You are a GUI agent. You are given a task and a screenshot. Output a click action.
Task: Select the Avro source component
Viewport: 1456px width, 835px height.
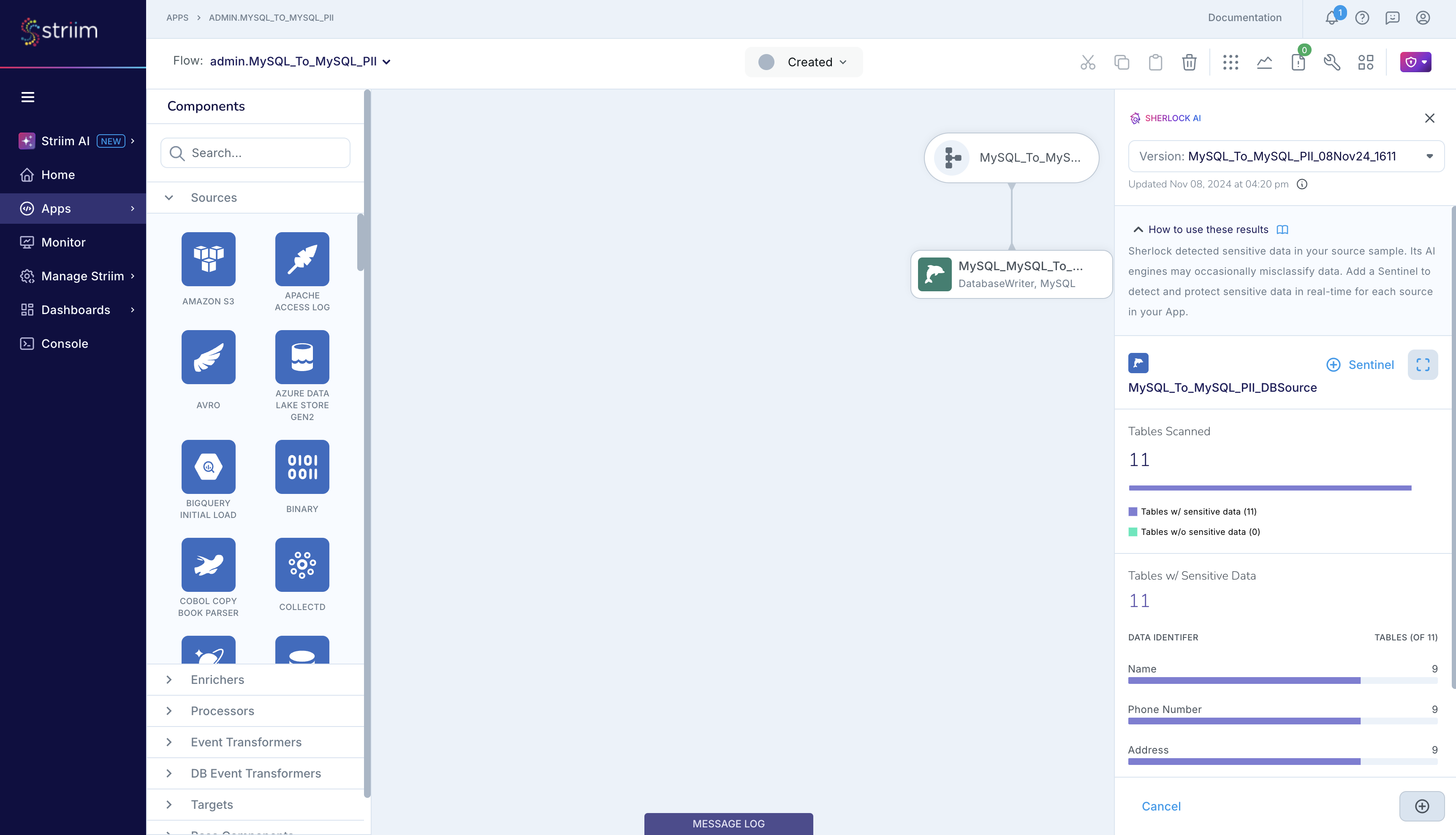[208, 357]
